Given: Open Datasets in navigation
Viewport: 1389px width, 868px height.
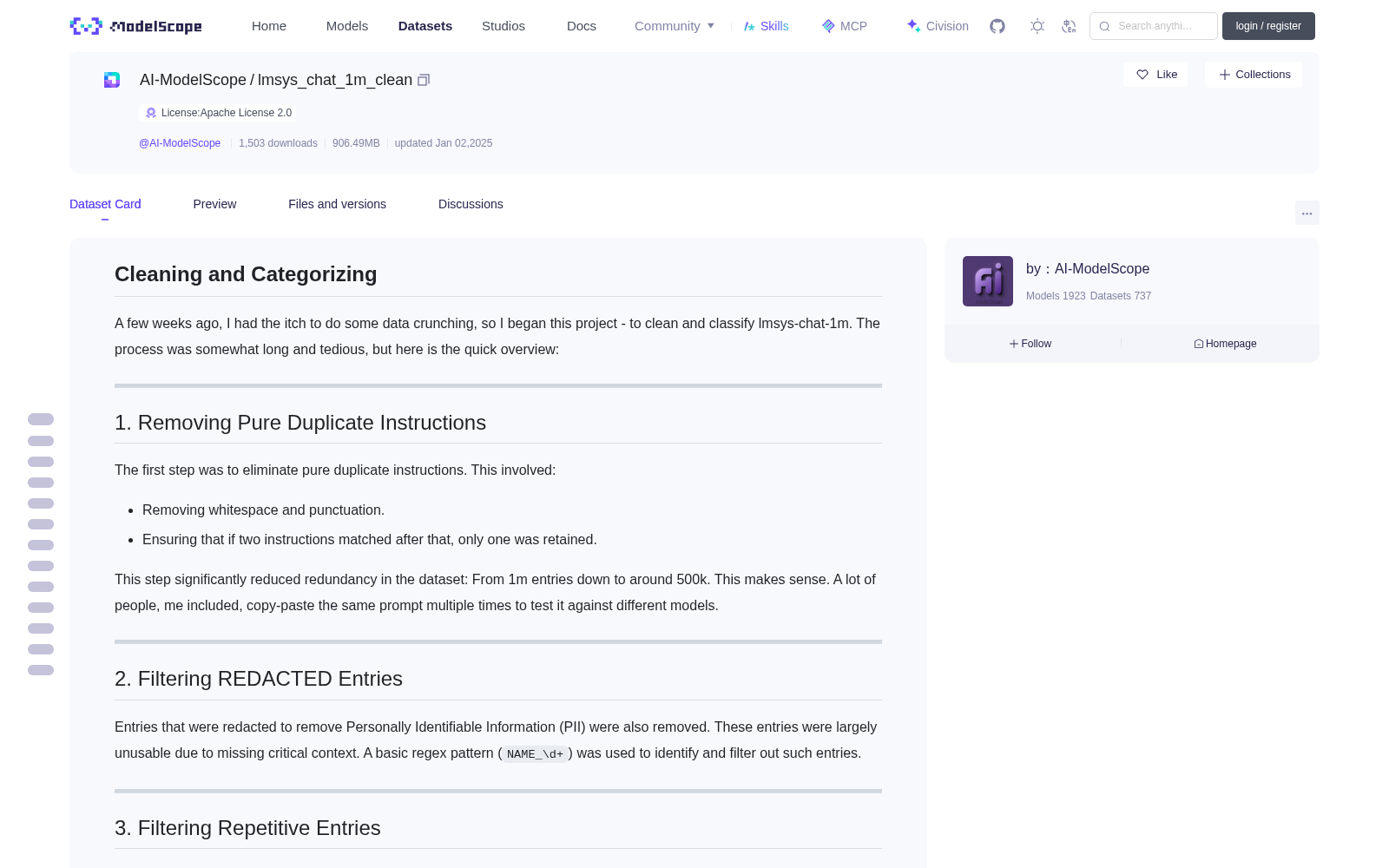Looking at the screenshot, I should tap(425, 26).
